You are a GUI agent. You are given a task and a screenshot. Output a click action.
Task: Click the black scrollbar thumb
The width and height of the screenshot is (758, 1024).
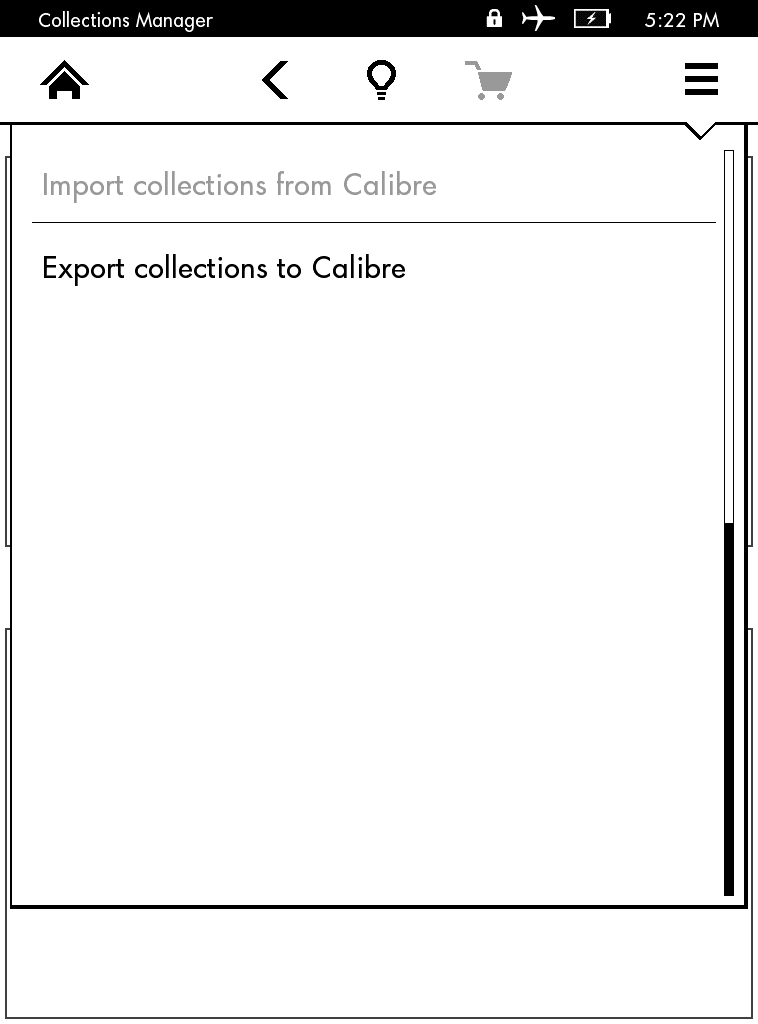[729, 709]
